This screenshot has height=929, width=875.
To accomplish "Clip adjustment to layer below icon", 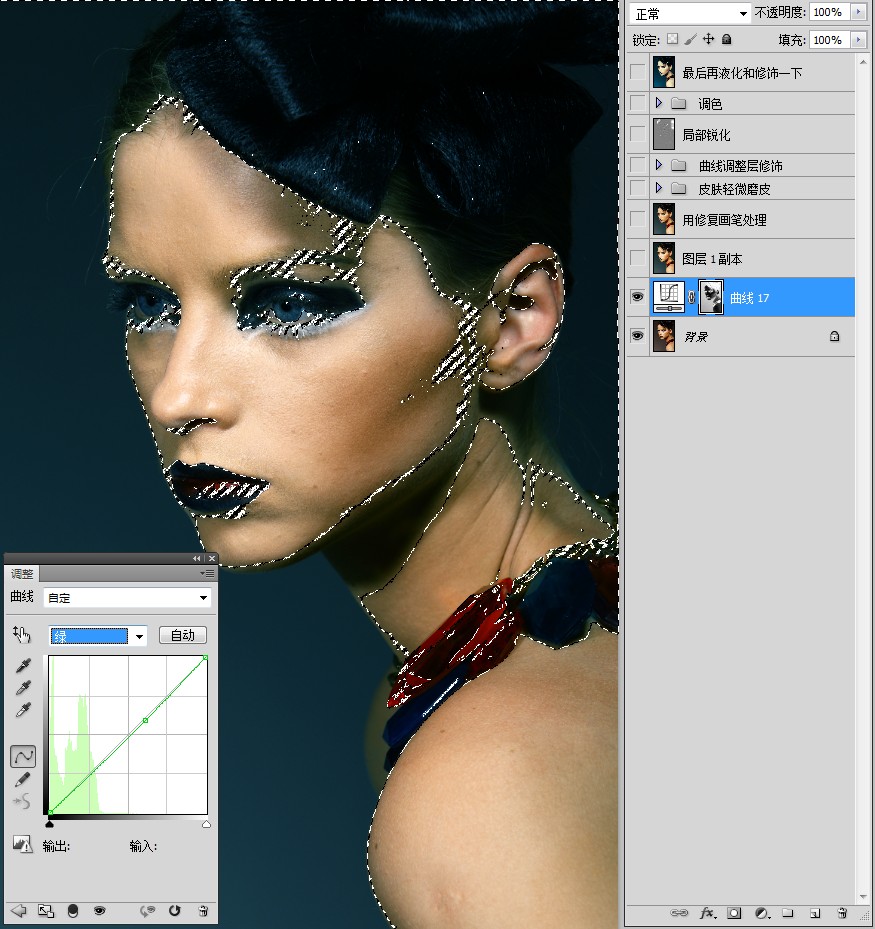I will click(x=73, y=911).
